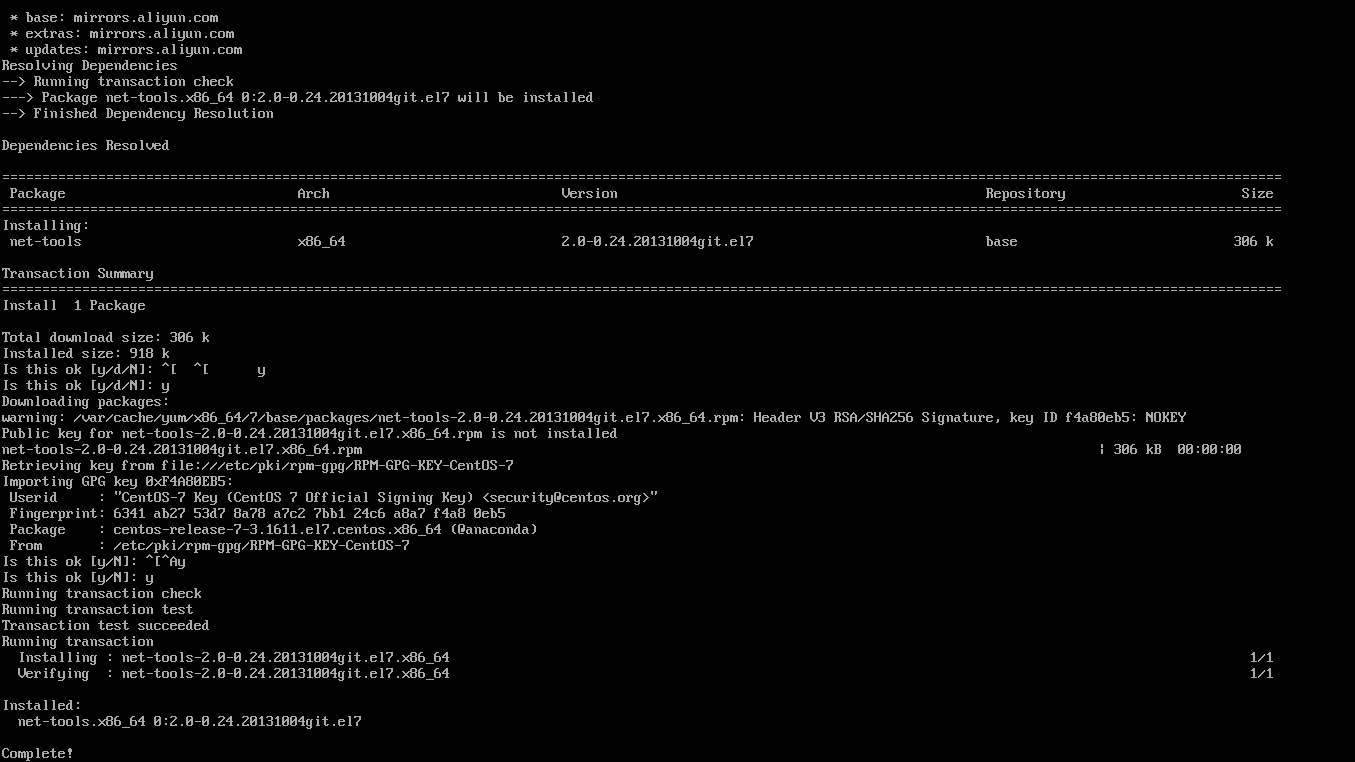Image resolution: width=1355 pixels, height=762 pixels.
Task: Click the 'From : /etc/pki/rpm-gpg' line
Action: (210, 545)
